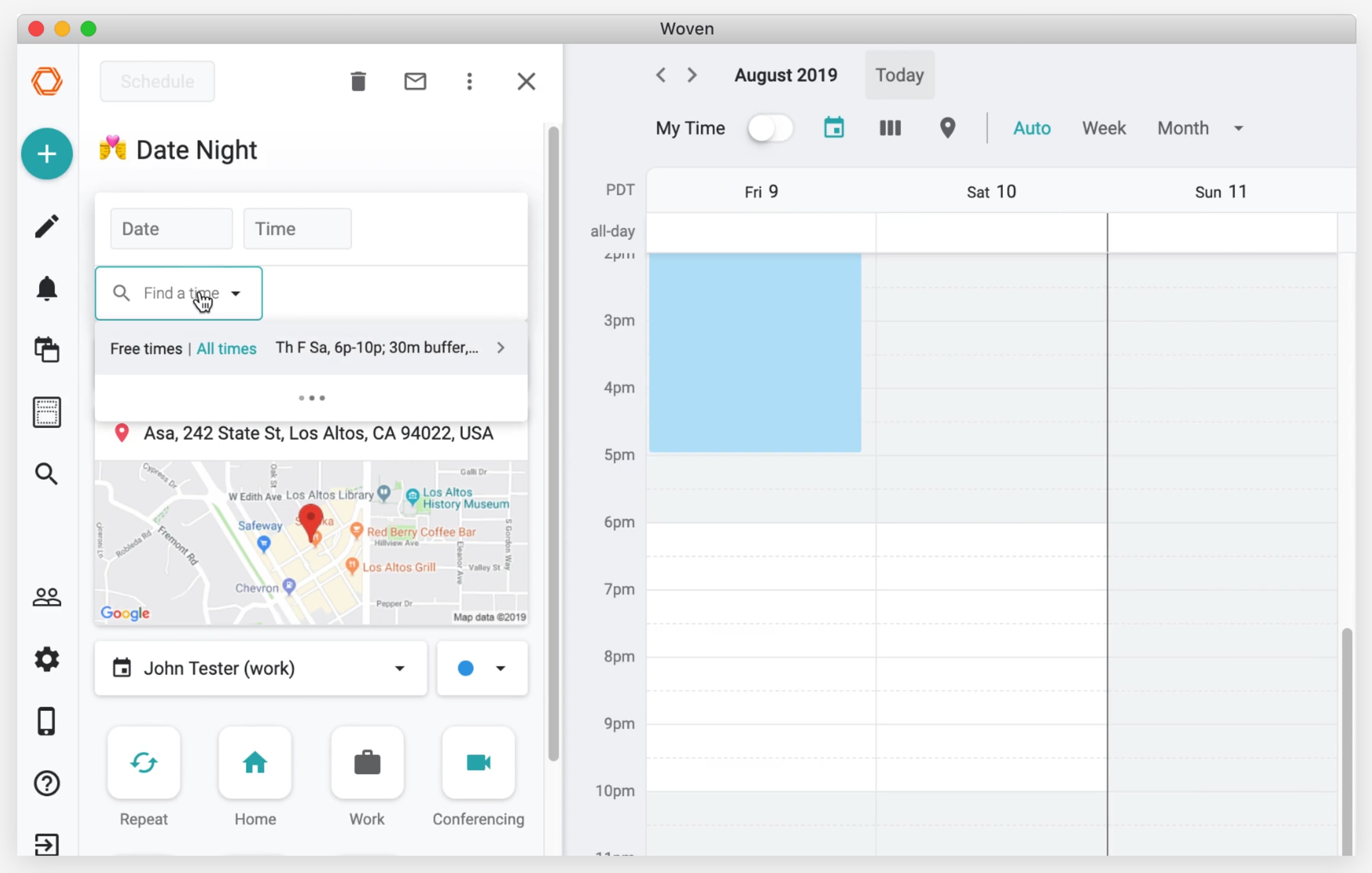The image size is (1372, 873).
Task: Click the Repeat quick action
Action: tap(144, 763)
